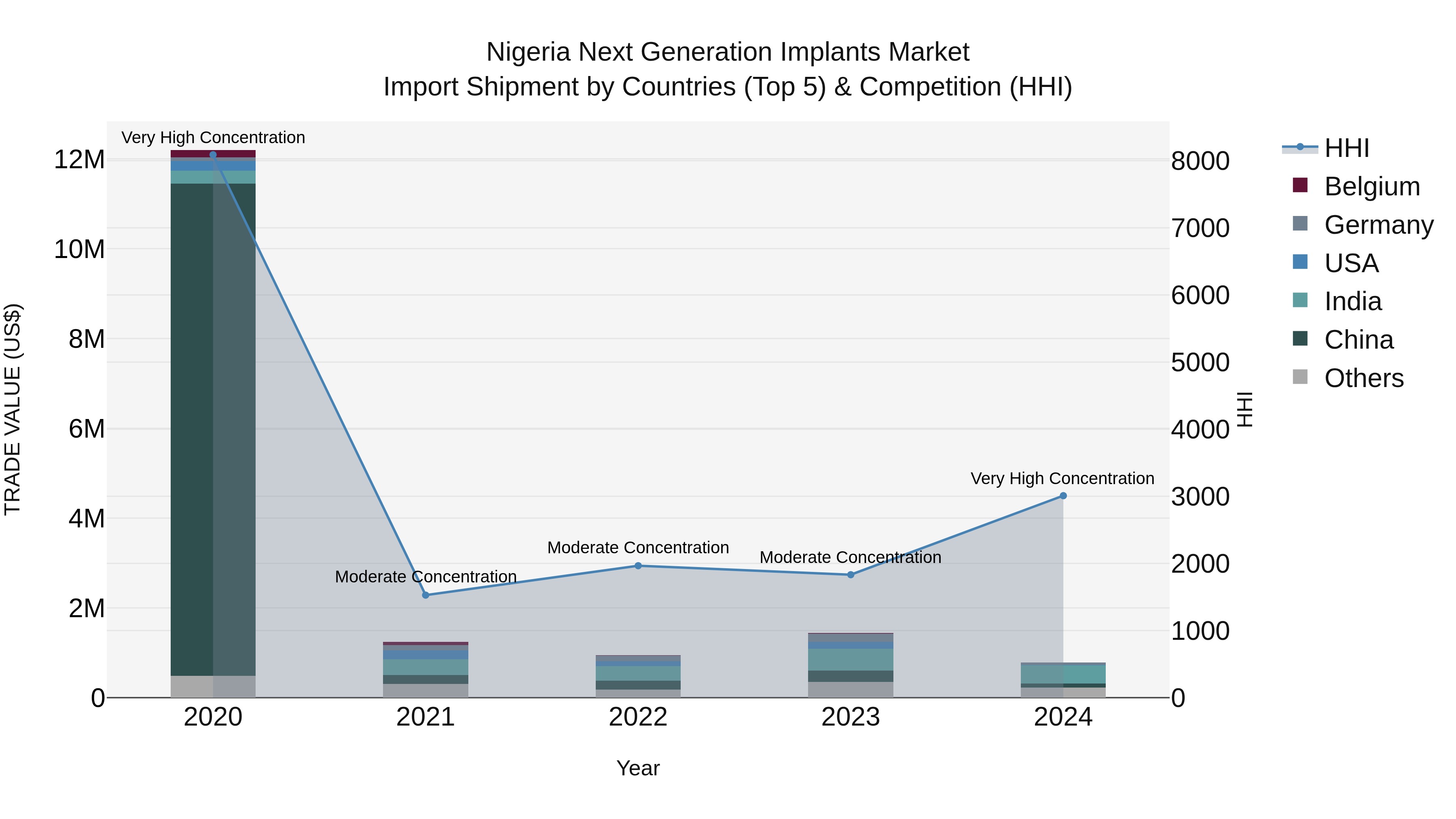Click the India segment of the 2024 bar
The image size is (1456, 819).
(x=1063, y=674)
